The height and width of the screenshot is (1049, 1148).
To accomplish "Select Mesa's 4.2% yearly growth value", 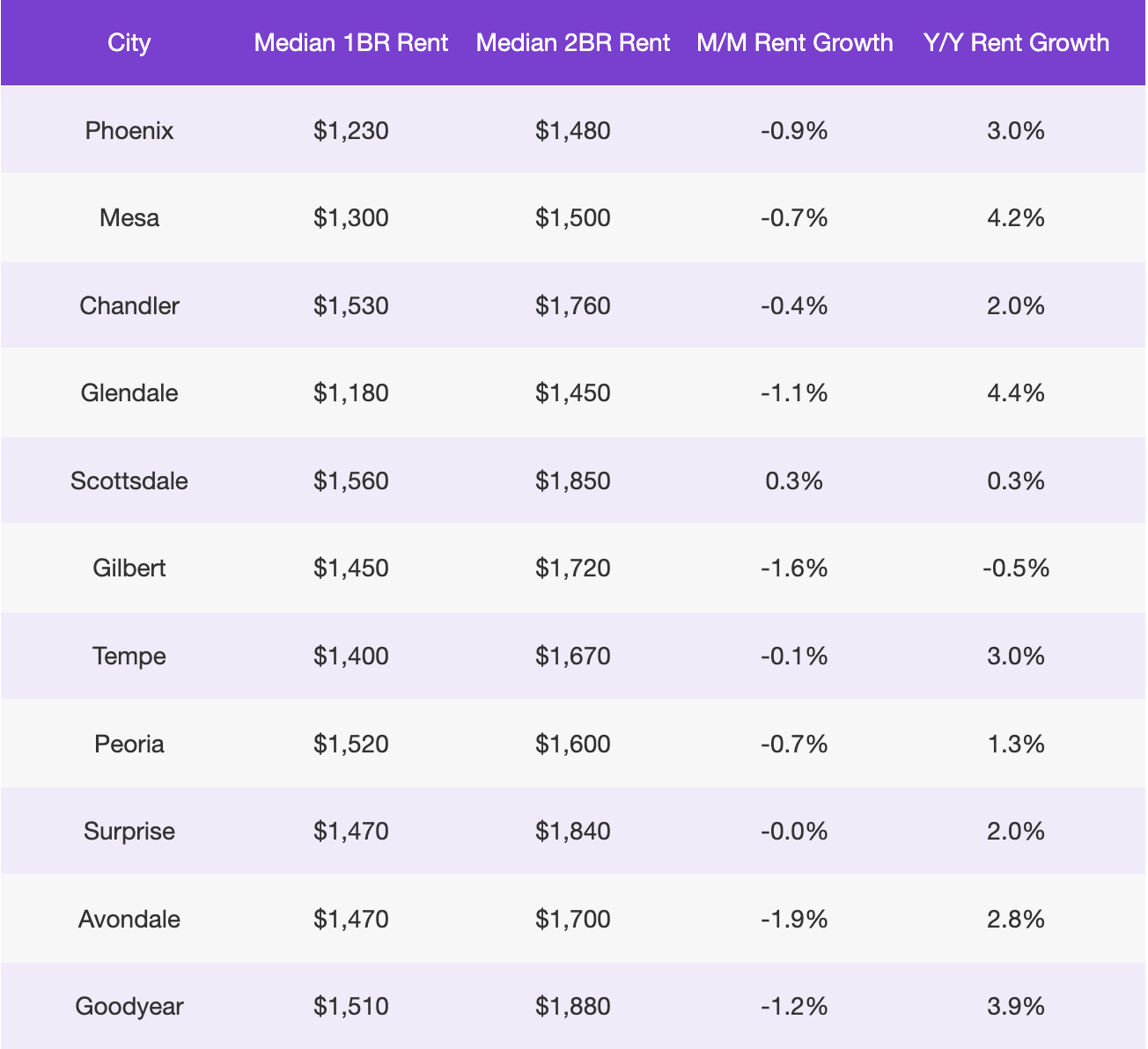I will click(1016, 217).
